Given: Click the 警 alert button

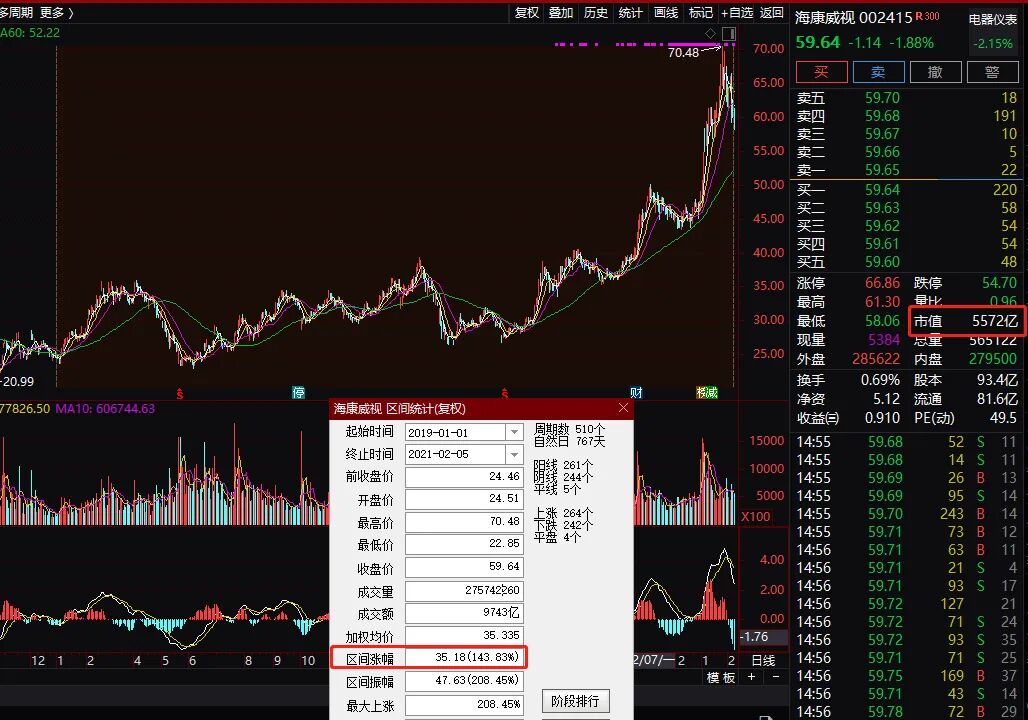Looking at the screenshot, I should [993, 71].
